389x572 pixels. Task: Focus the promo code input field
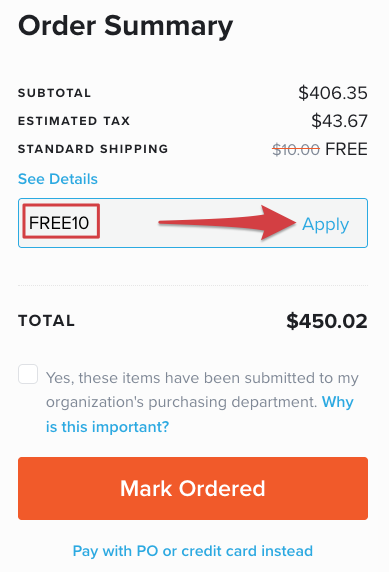point(193,223)
